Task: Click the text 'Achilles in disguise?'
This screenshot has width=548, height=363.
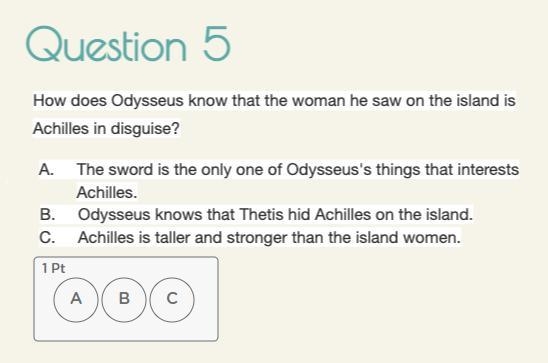Action: (x=106, y=129)
